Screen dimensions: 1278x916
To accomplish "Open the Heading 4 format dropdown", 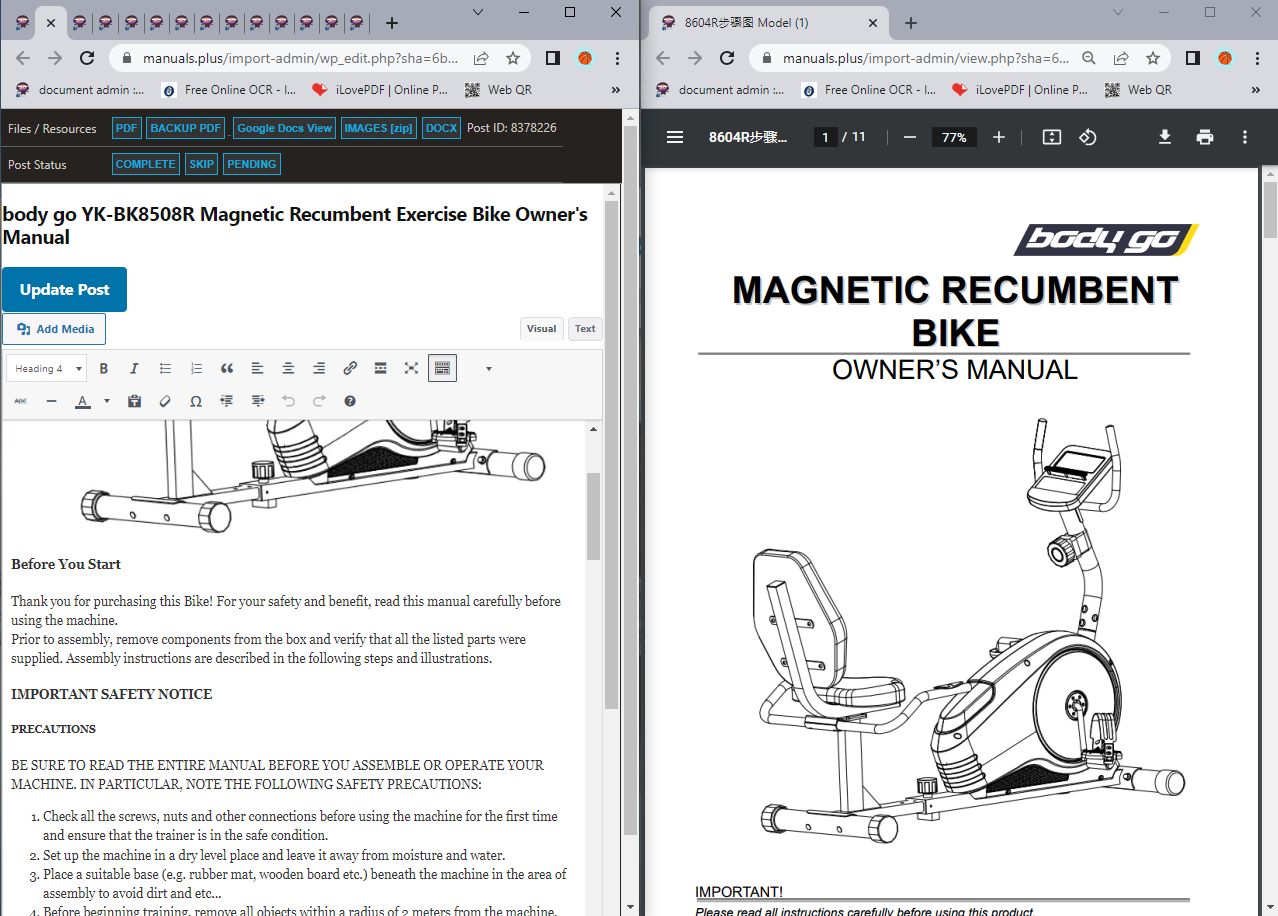I will click(46, 369).
